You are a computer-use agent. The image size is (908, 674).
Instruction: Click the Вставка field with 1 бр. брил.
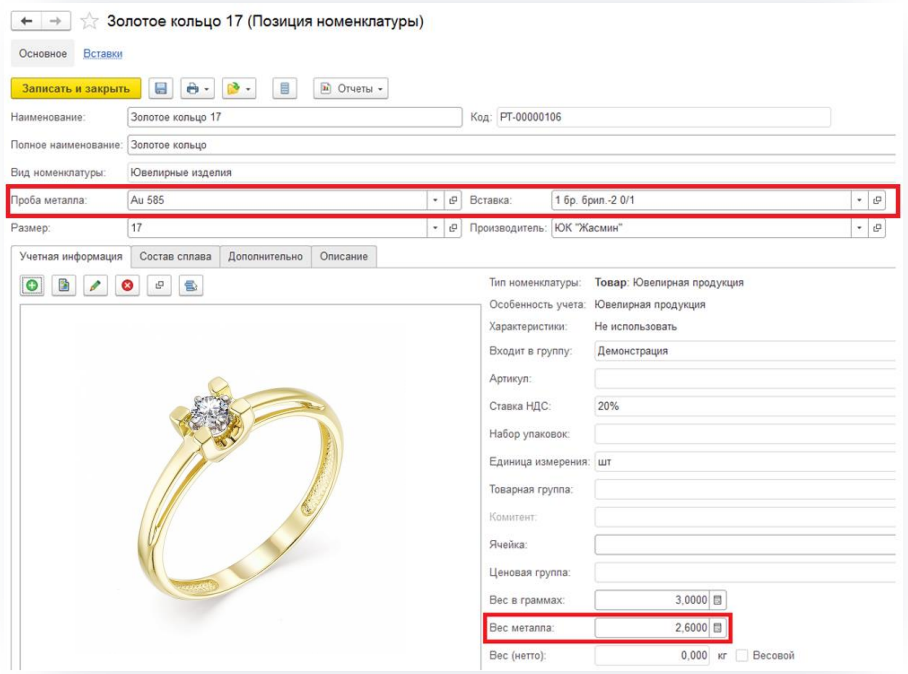(701, 200)
